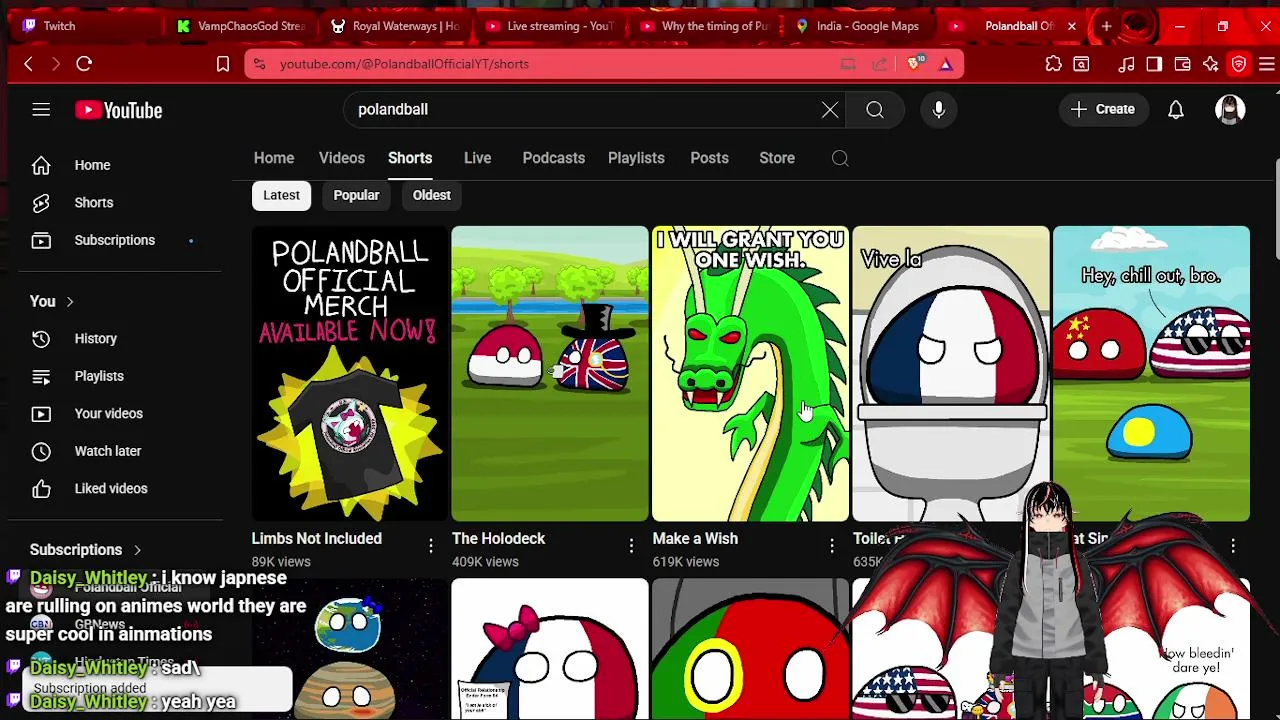Viewport: 1280px width, 720px height.
Task: Open the Brave Shields lion icon
Action: coord(916,64)
